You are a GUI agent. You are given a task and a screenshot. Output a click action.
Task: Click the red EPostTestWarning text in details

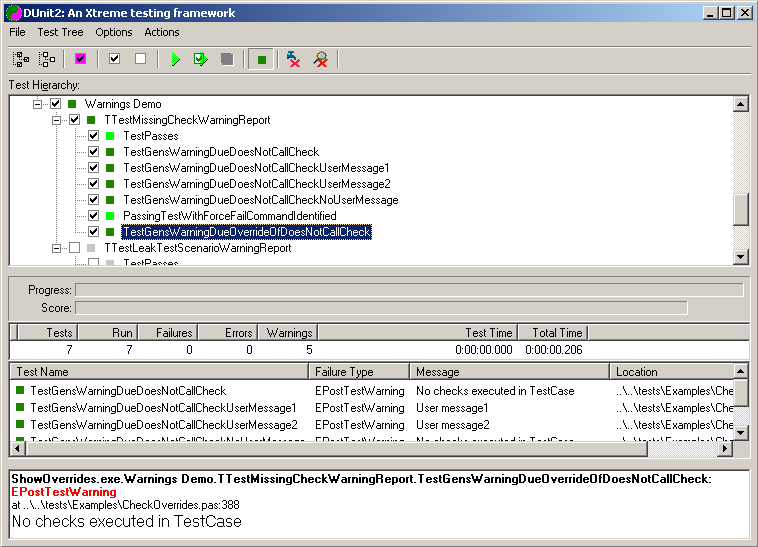point(64,492)
